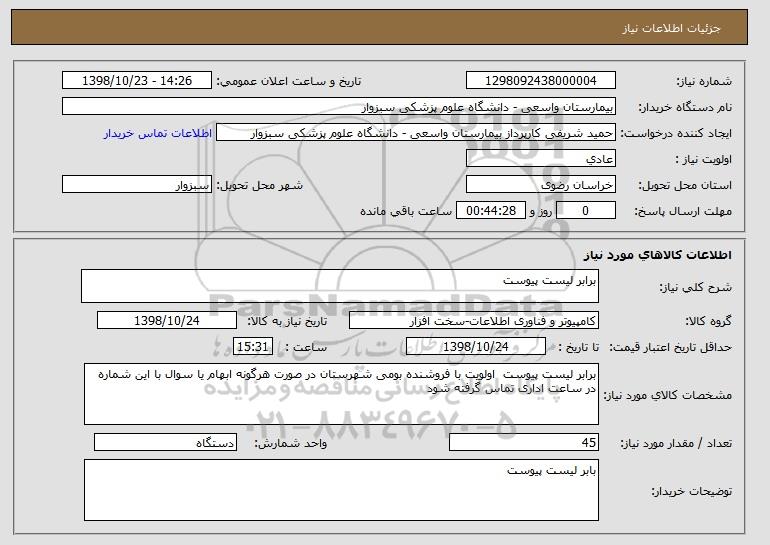This screenshot has width=770, height=545.
Task: Click the گروه کالا label
Action: click(x=708, y=321)
